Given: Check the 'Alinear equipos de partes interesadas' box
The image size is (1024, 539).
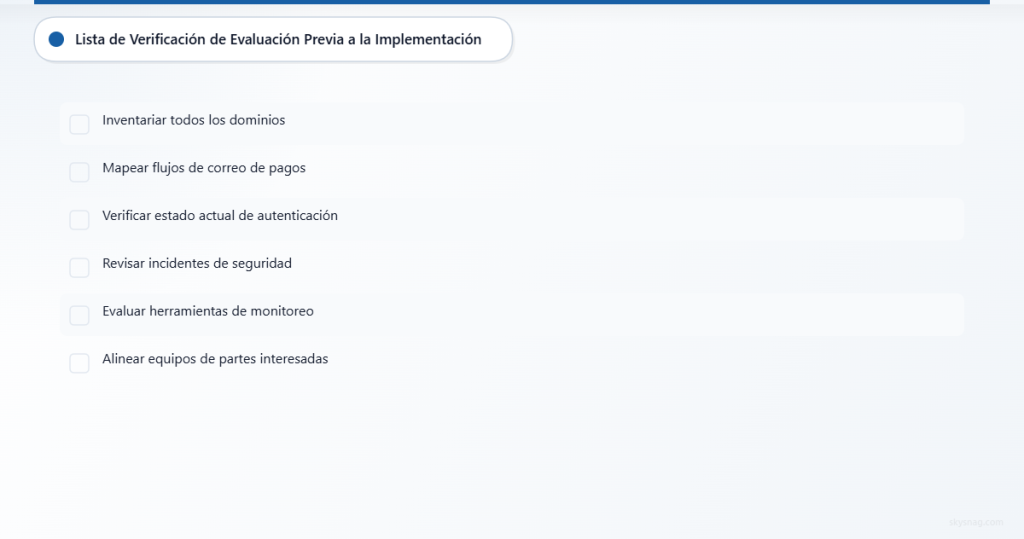Looking at the screenshot, I should (x=79, y=363).
